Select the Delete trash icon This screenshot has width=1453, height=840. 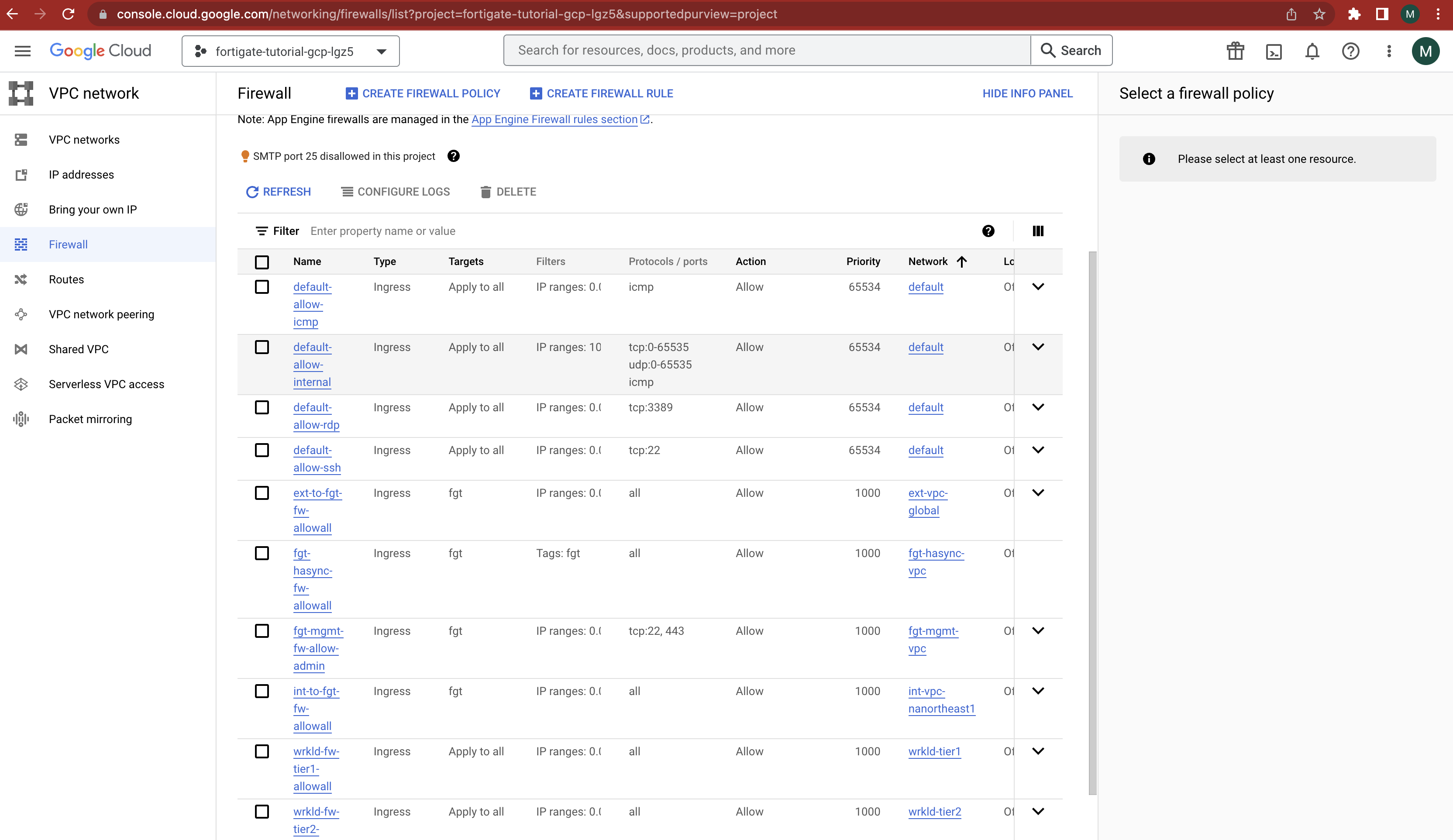coord(486,191)
